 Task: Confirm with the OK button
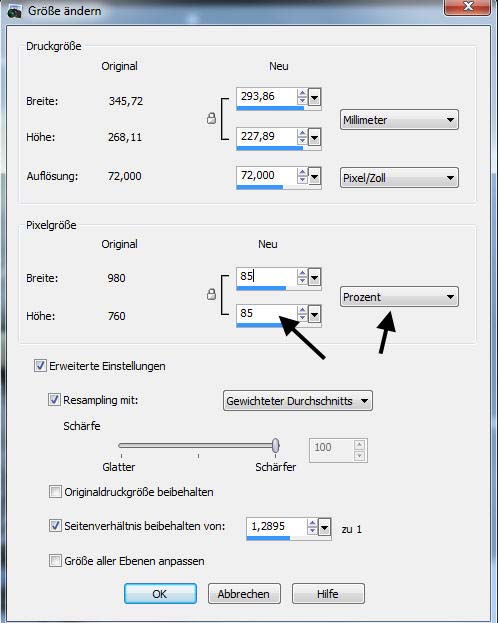(160, 594)
